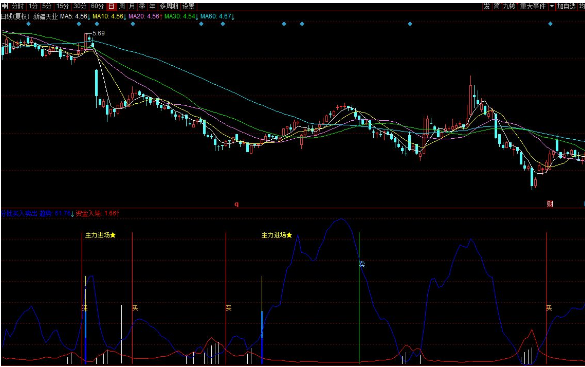Screen dimensions: 585x367
Task: Expand the 重大事件 dropdown arrow
Action: (552, 6)
